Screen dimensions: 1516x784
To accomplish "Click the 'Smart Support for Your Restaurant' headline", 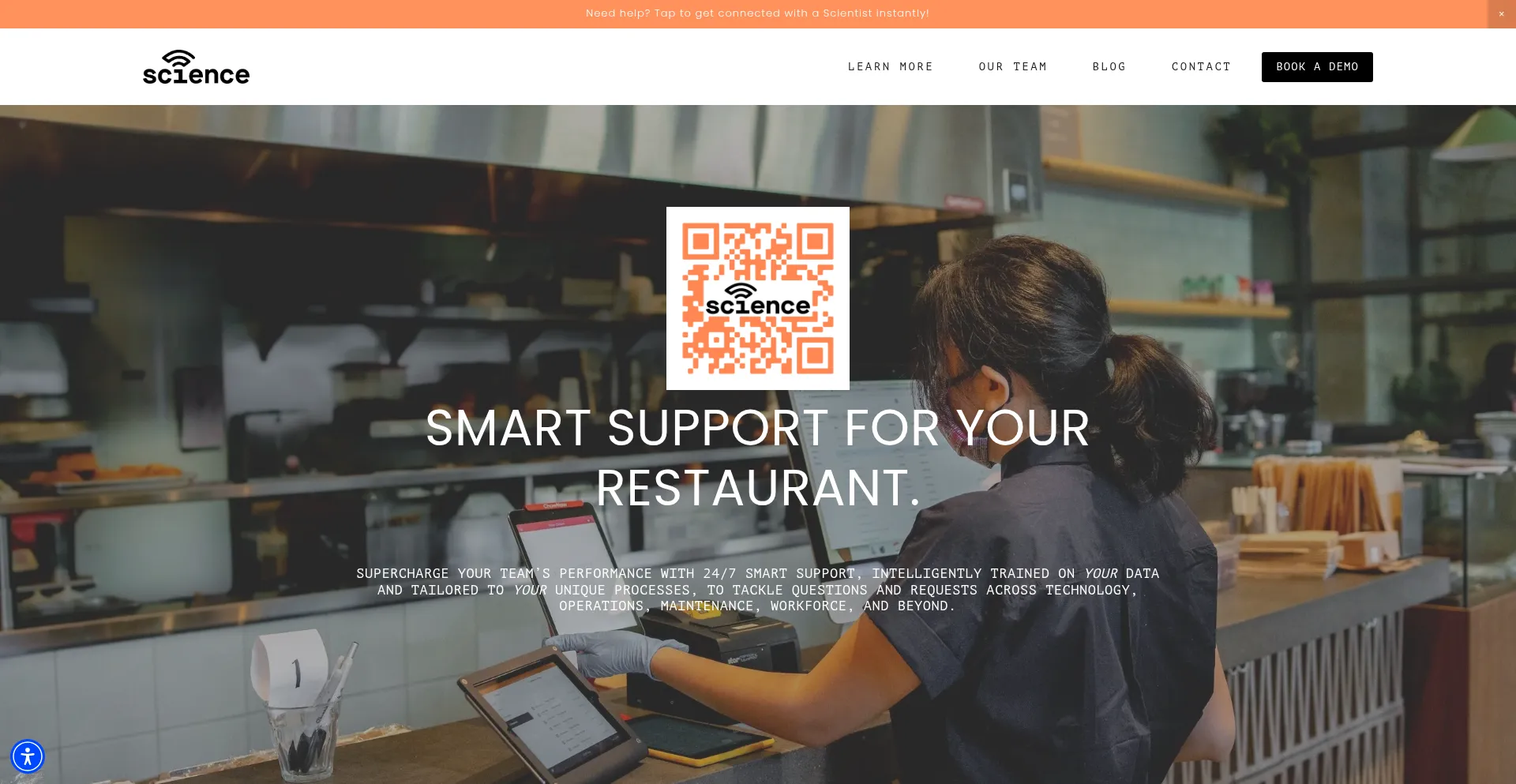I will 757,458.
